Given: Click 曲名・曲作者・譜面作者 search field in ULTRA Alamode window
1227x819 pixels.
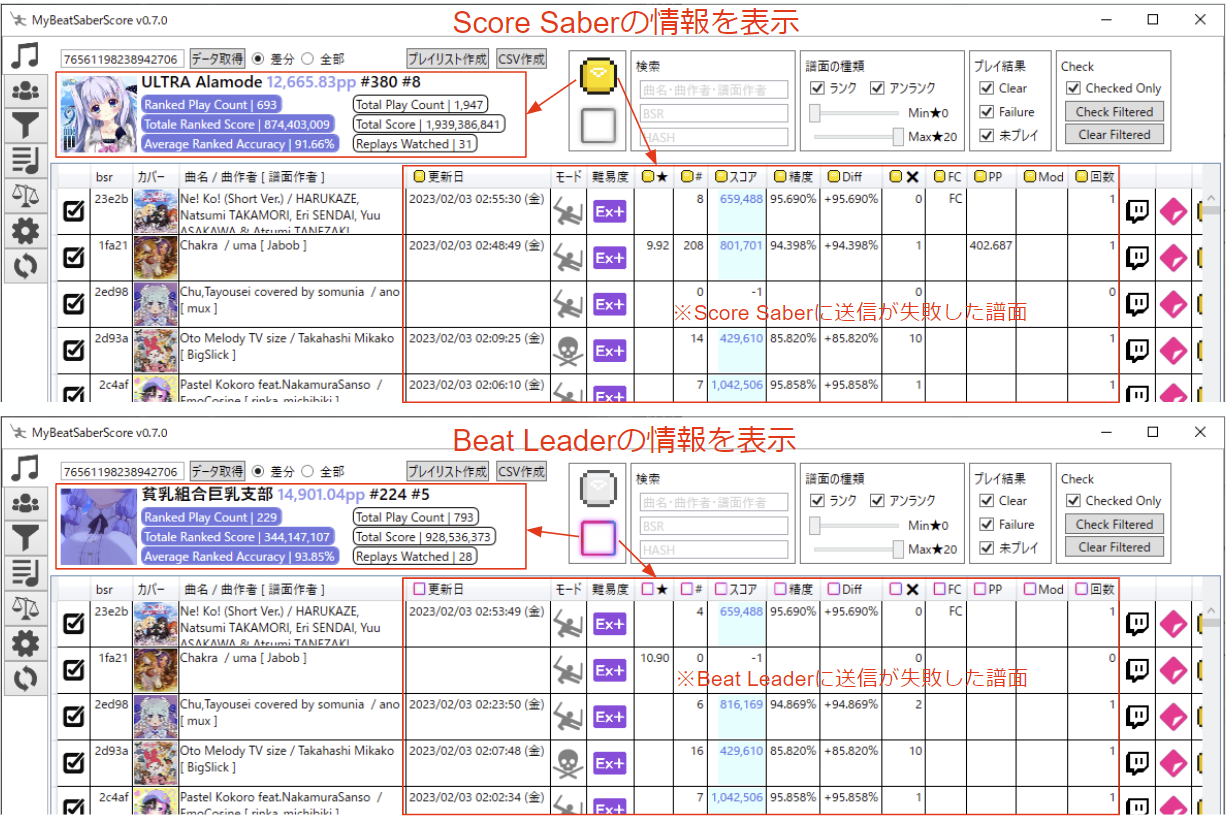Looking at the screenshot, I should coord(714,90).
